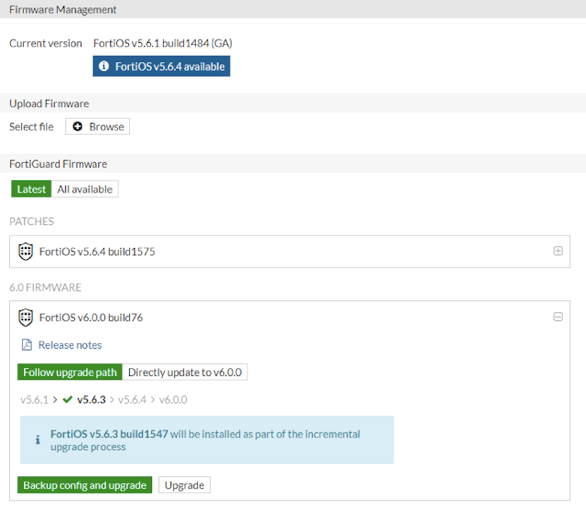Select the Latest firmware toggle
Image resolution: width=586 pixels, height=520 pixels.
pyautogui.click(x=31, y=189)
